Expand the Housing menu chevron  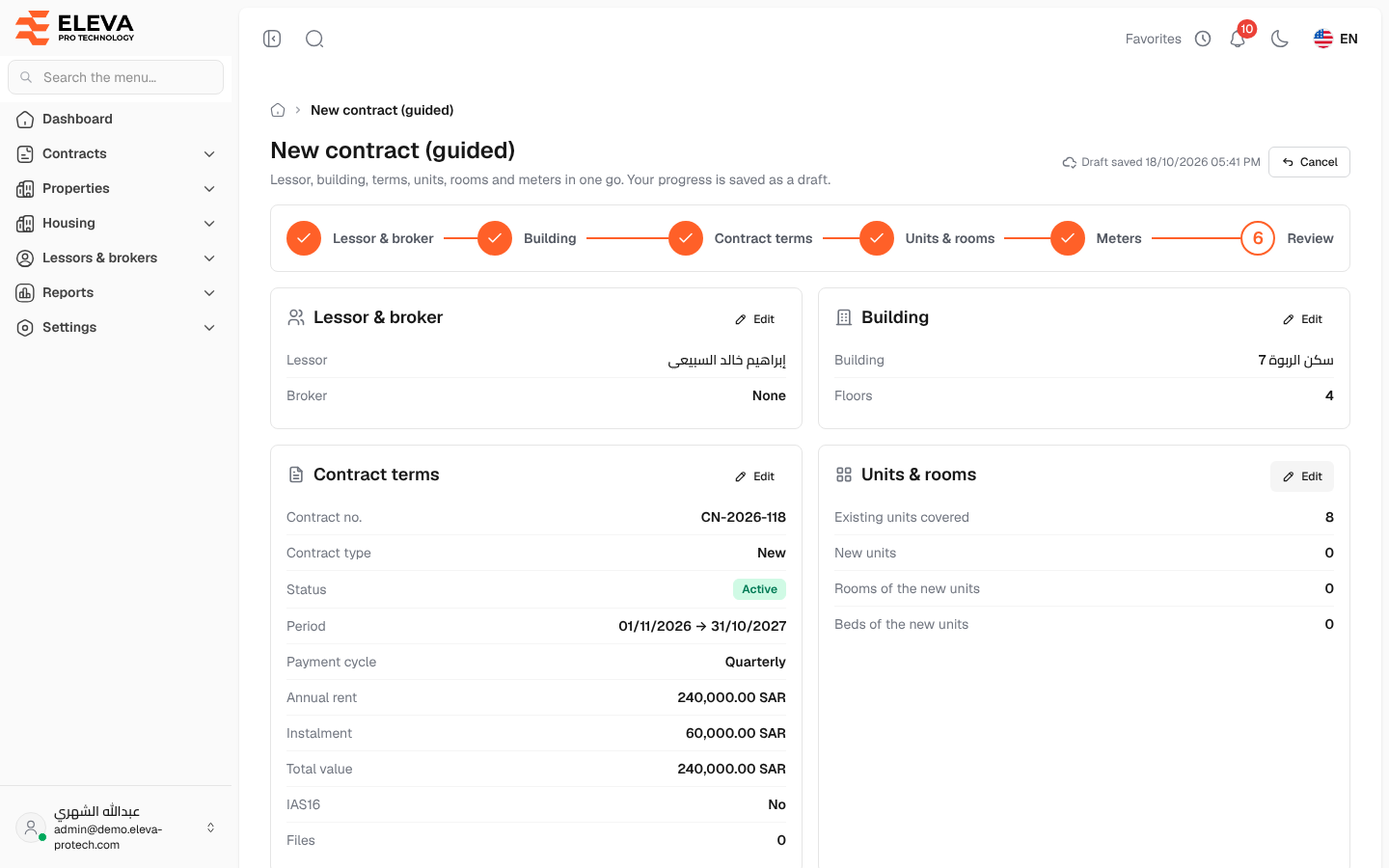tap(209, 224)
